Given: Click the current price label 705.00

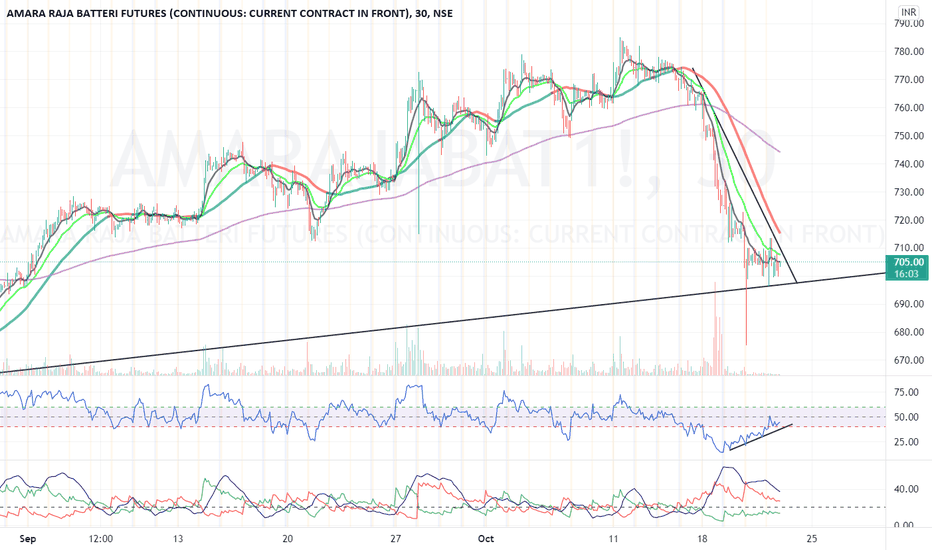Looking at the screenshot, I should pyautogui.click(x=909, y=262).
